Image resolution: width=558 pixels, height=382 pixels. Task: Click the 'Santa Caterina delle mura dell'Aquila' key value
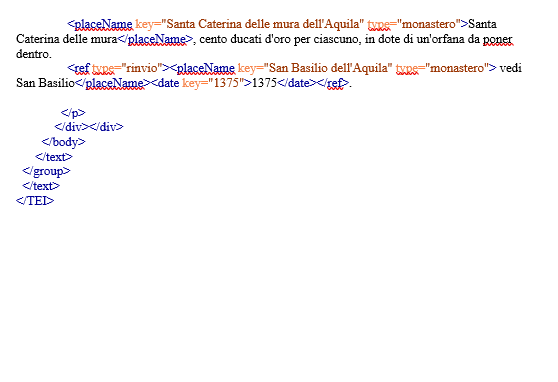[263, 24]
